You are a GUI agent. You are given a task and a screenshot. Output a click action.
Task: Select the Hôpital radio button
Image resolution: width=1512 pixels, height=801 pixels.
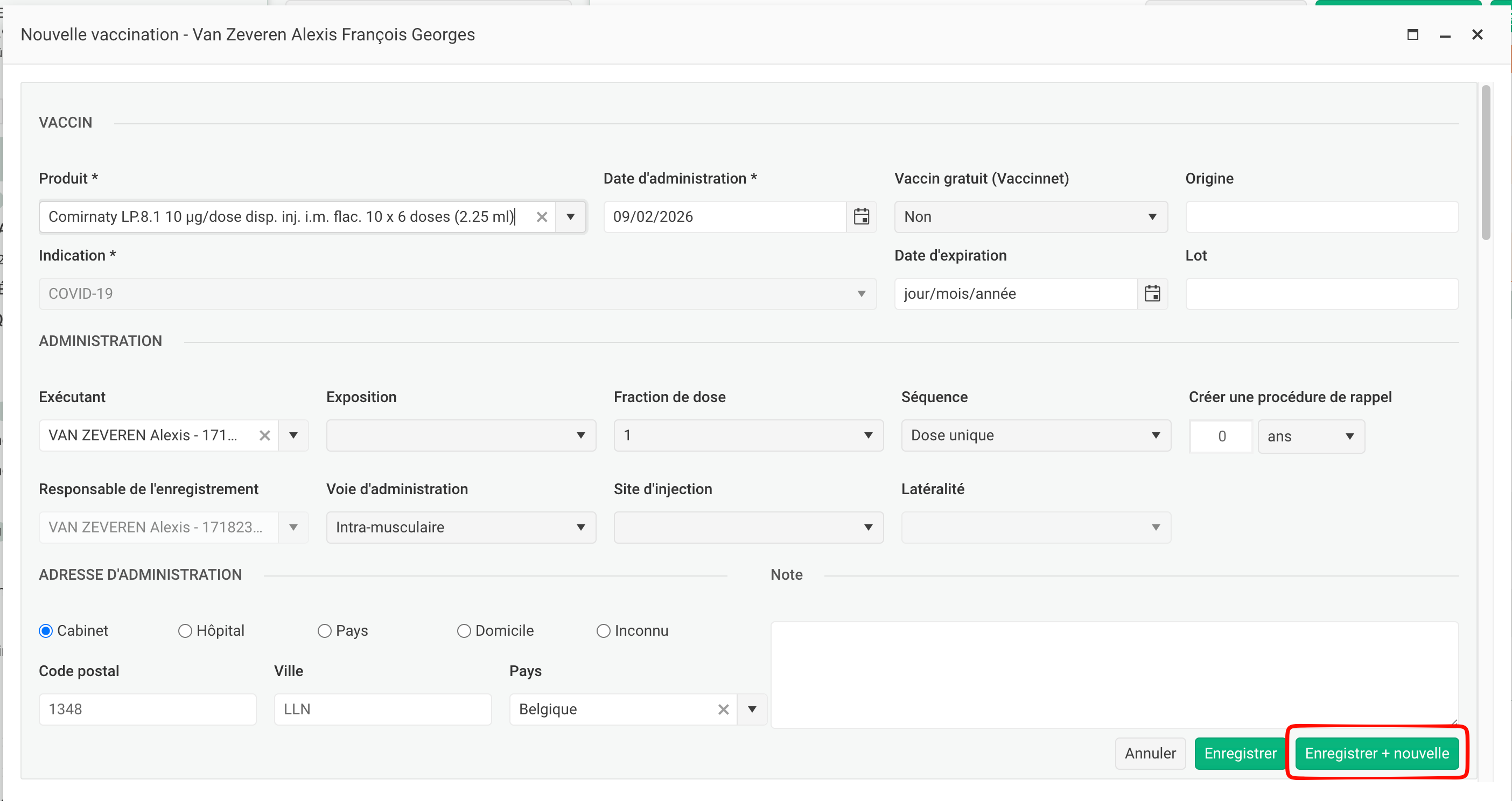(x=185, y=631)
